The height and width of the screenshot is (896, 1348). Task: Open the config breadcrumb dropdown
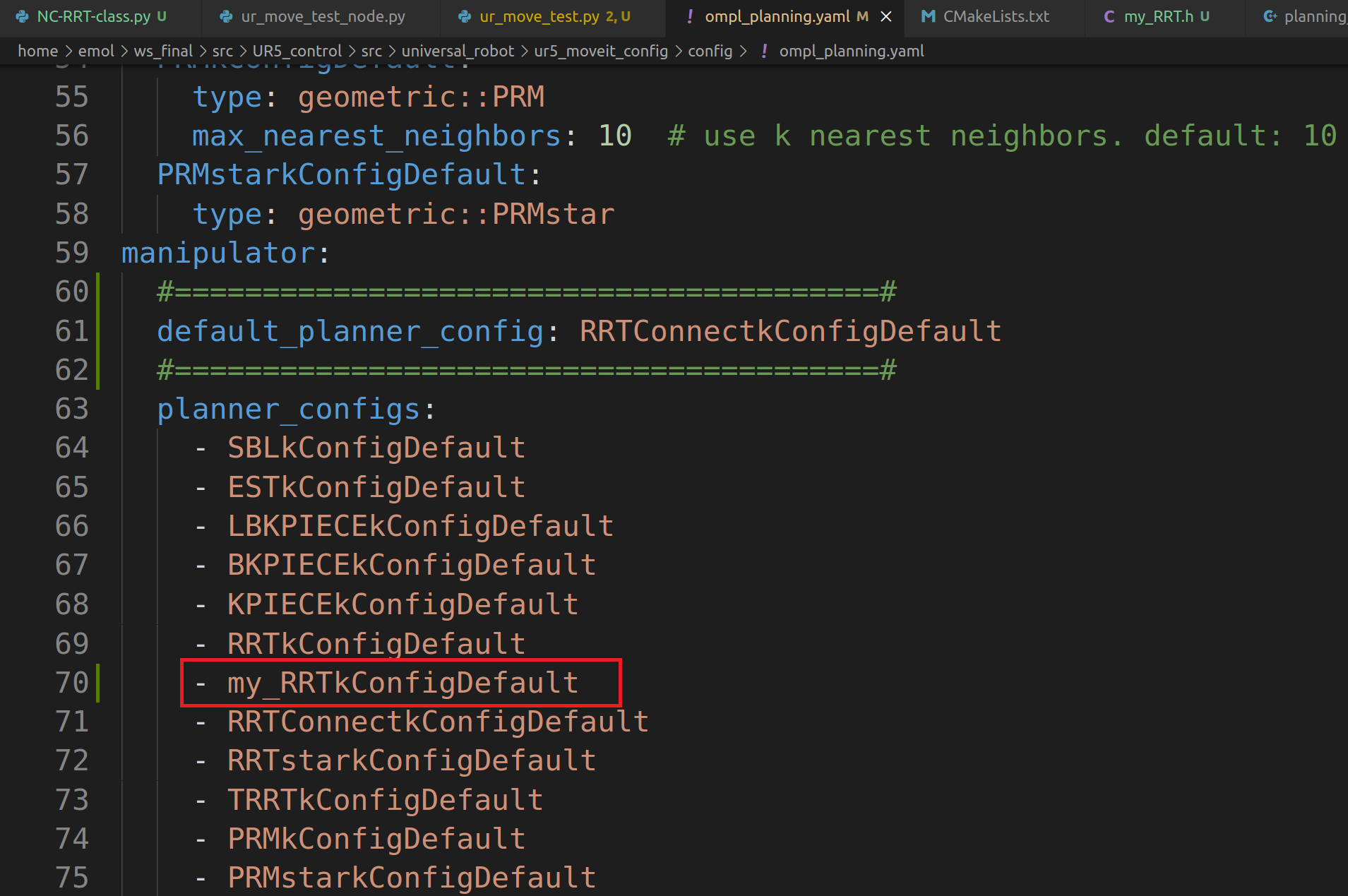pyautogui.click(x=711, y=50)
